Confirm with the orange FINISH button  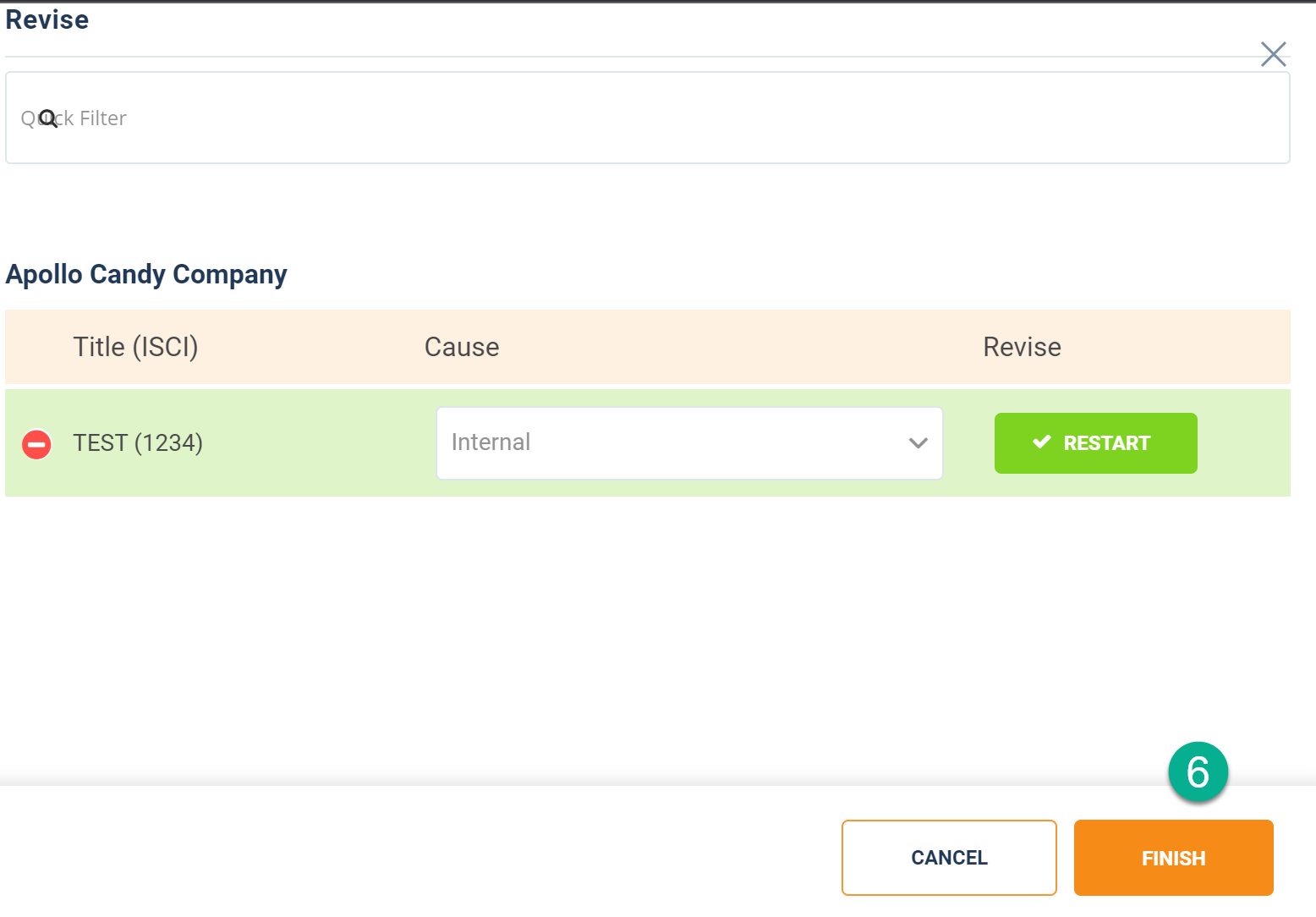point(1173,858)
